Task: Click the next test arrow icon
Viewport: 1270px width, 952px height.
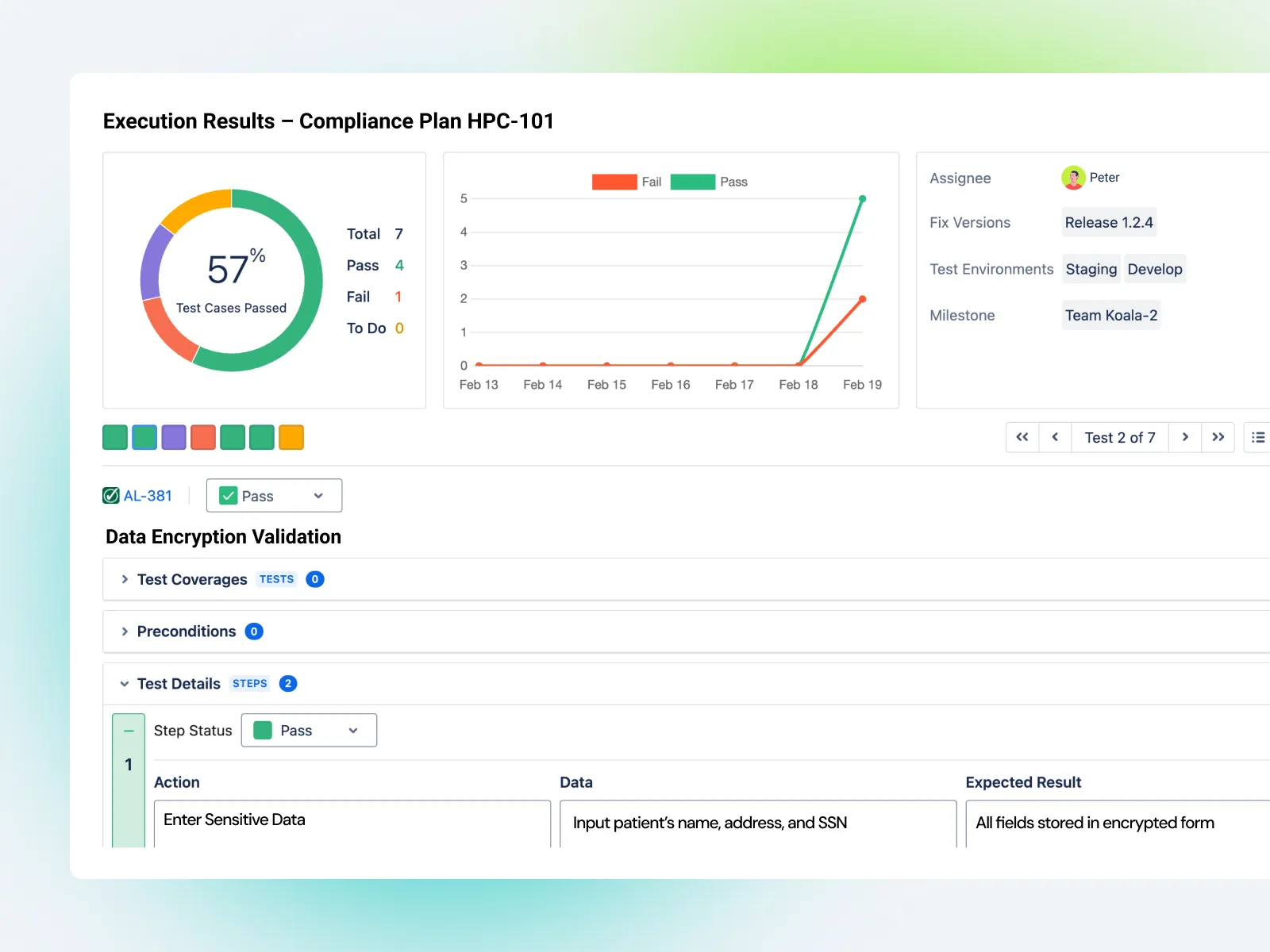Action: [1184, 437]
